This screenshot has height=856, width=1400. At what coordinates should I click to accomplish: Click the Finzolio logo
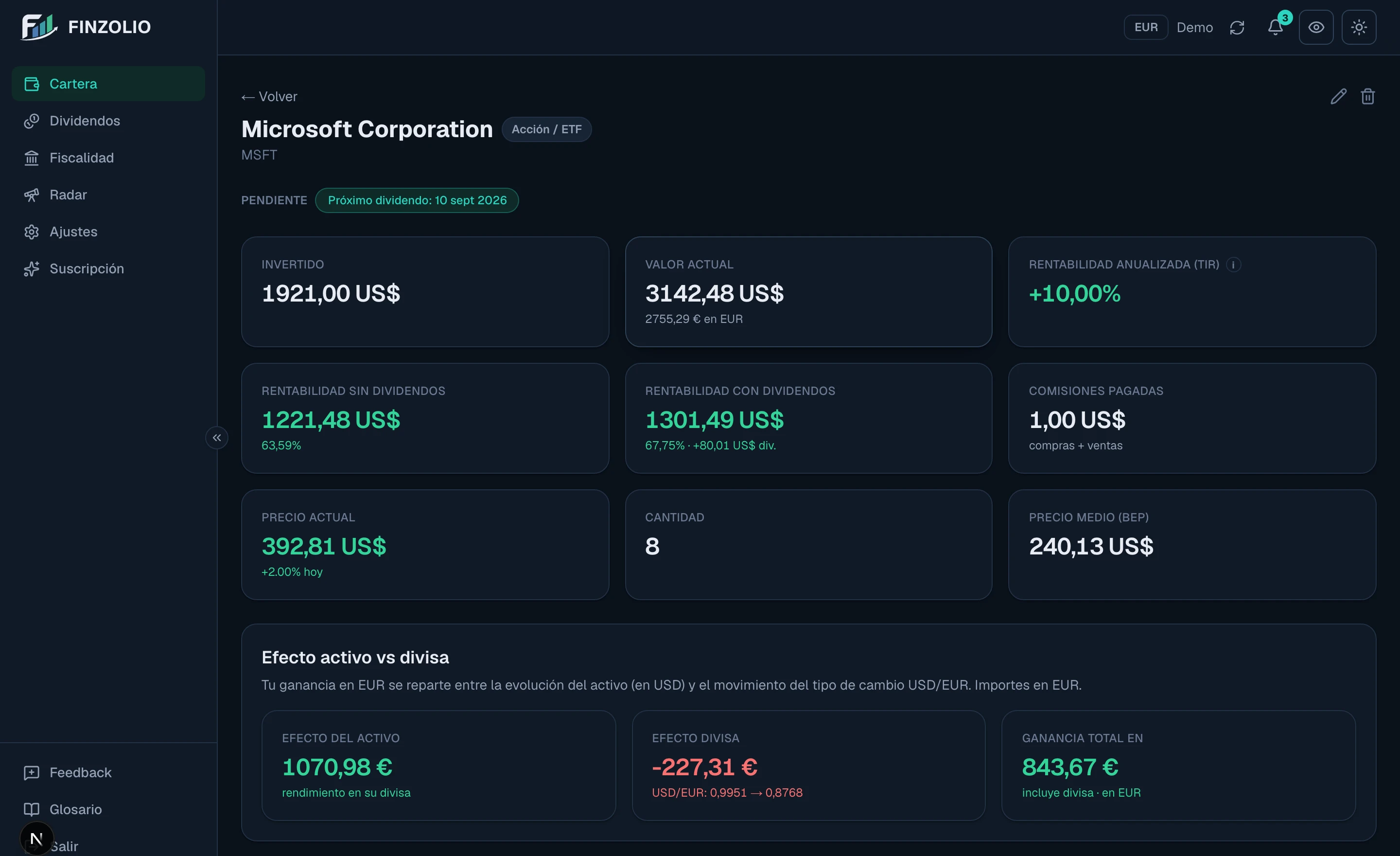[87, 27]
